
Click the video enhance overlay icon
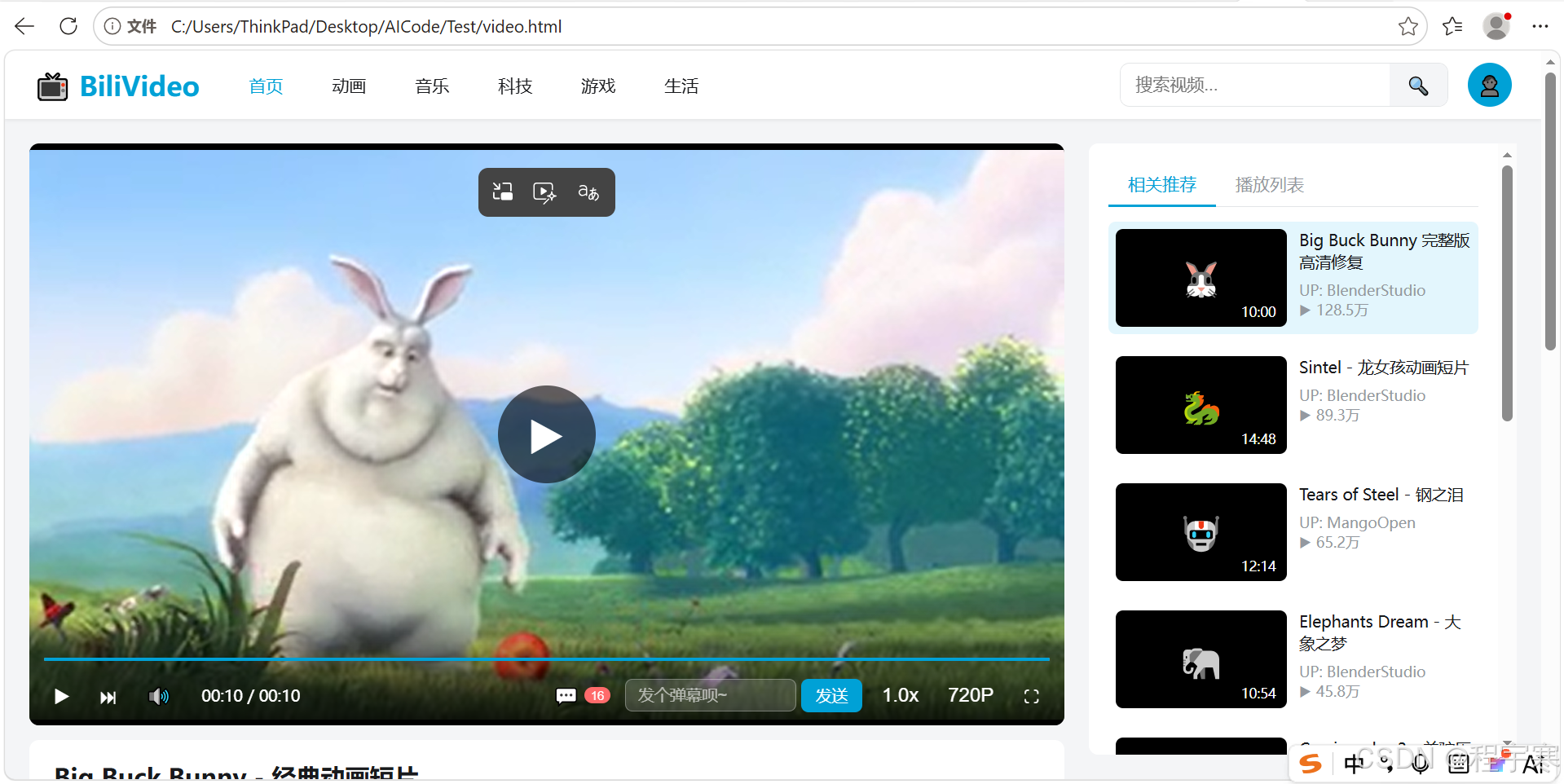coord(544,192)
